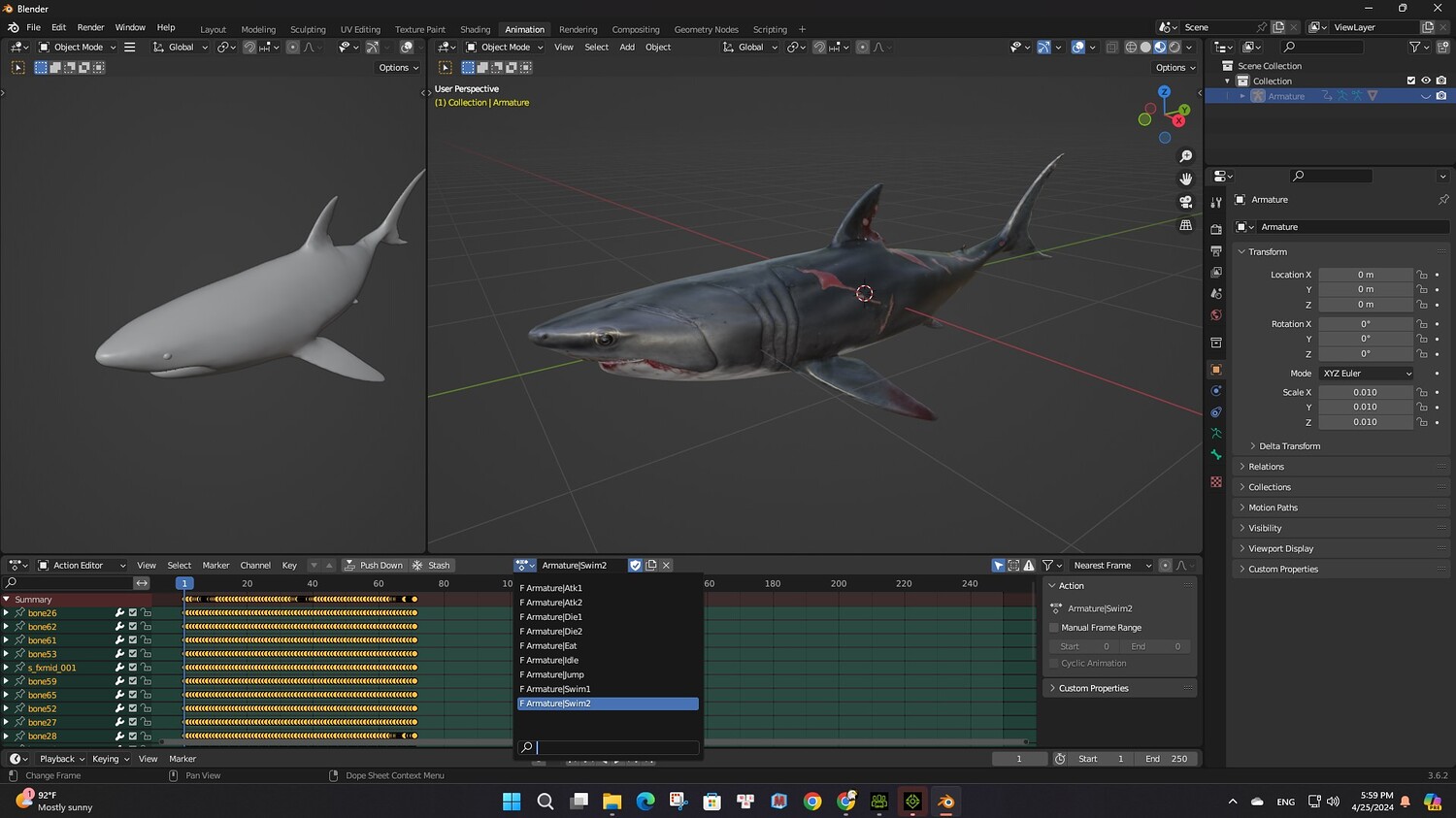Viewport: 1456px width, 818px height.
Task: Hide Collection with eye icon in outliner
Action: pyautogui.click(x=1426, y=81)
